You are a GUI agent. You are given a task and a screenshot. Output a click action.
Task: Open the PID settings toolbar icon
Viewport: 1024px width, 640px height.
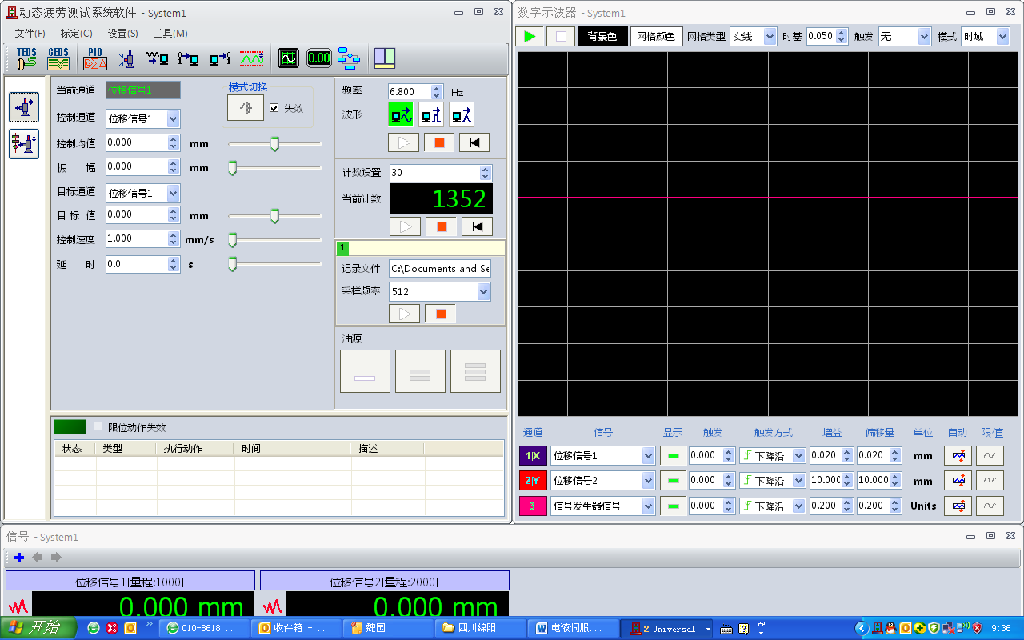[95, 58]
